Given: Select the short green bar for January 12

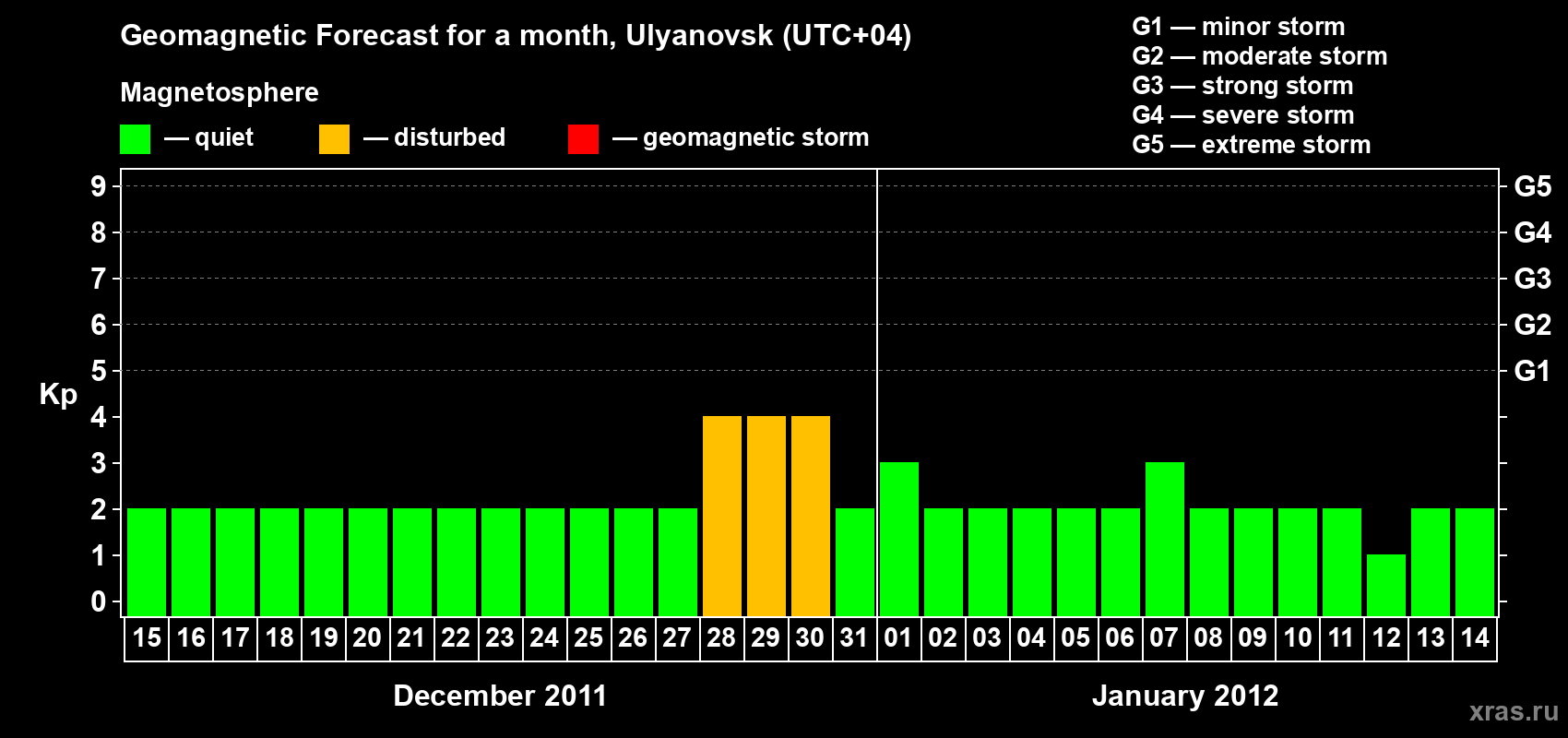Looking at the screenshot, I should pos(1386,585).
